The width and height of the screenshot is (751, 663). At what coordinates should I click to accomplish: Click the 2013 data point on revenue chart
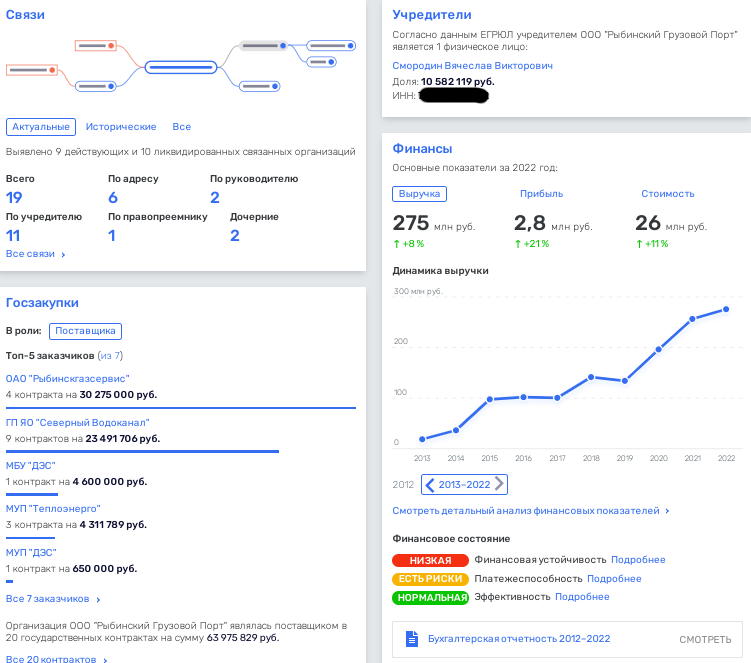(x=422, y=439)
